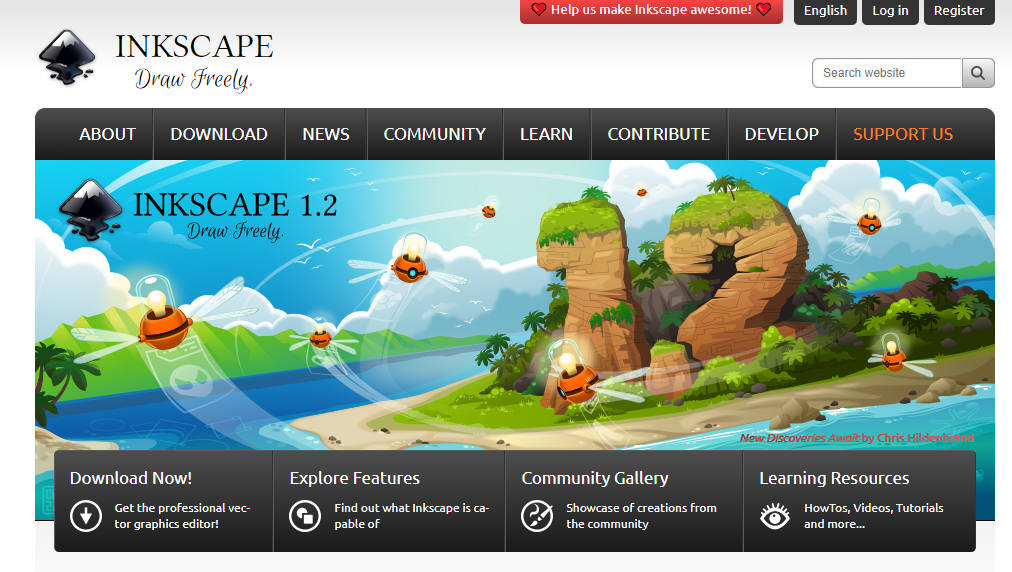Click 'Get the professional vector graphics editor!' text
The height and width of the screenshot is (572, 1012).
click(x=182, y=516)
